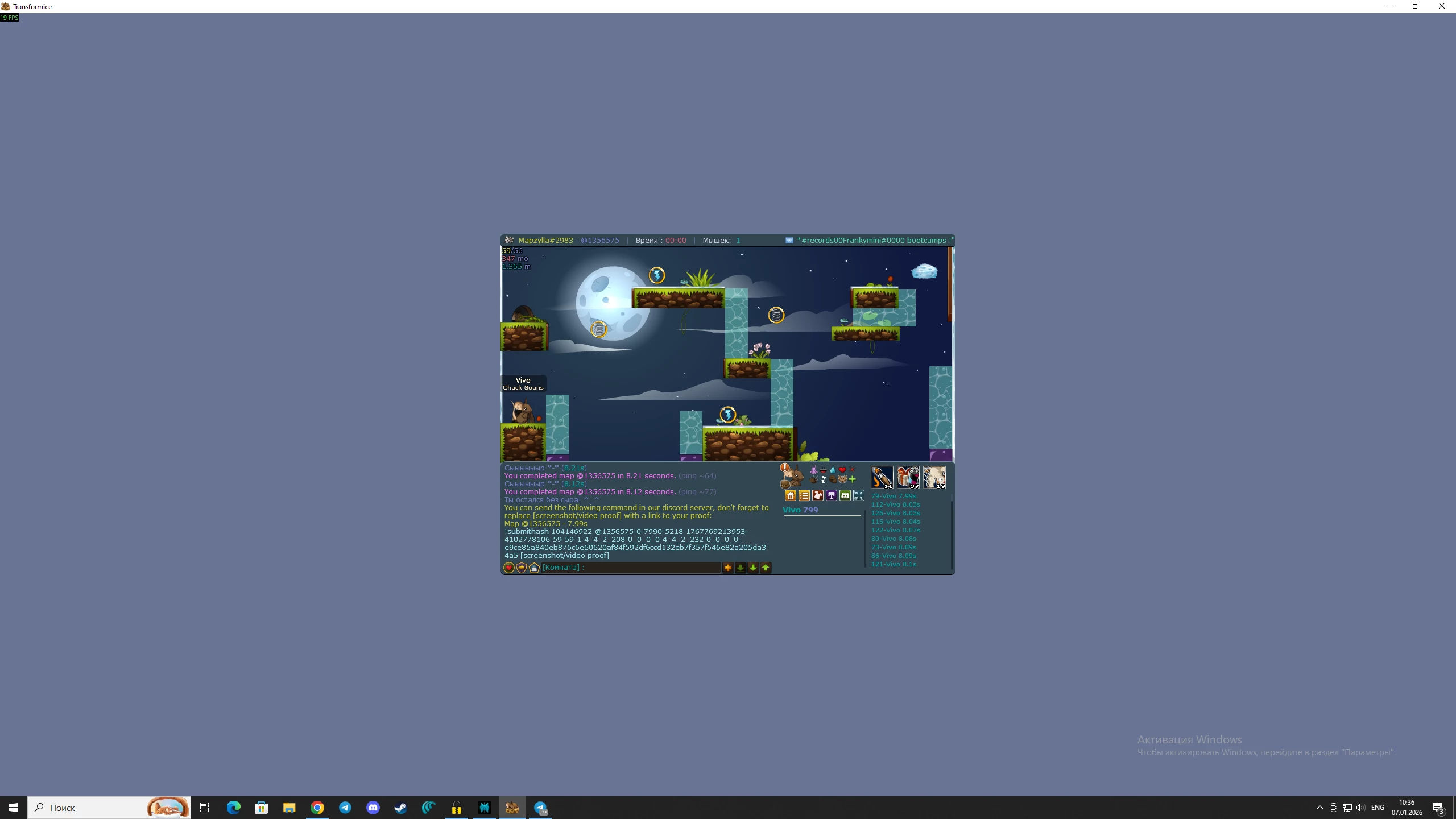This screenshot has width=1456, height=819.
Task: Open the shirt shop icon
Action: pos(818,495)
